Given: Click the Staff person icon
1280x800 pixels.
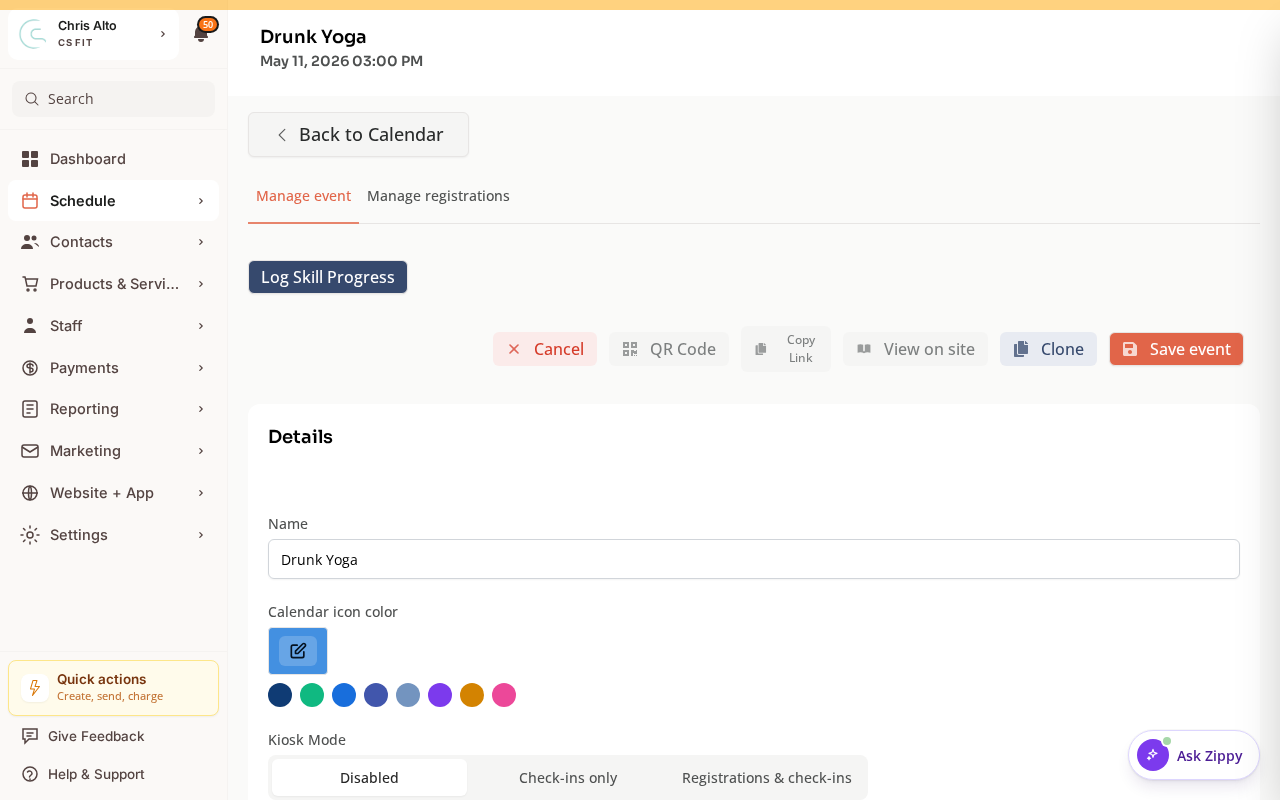Looking at the screenshot, I should coord(30,326).
